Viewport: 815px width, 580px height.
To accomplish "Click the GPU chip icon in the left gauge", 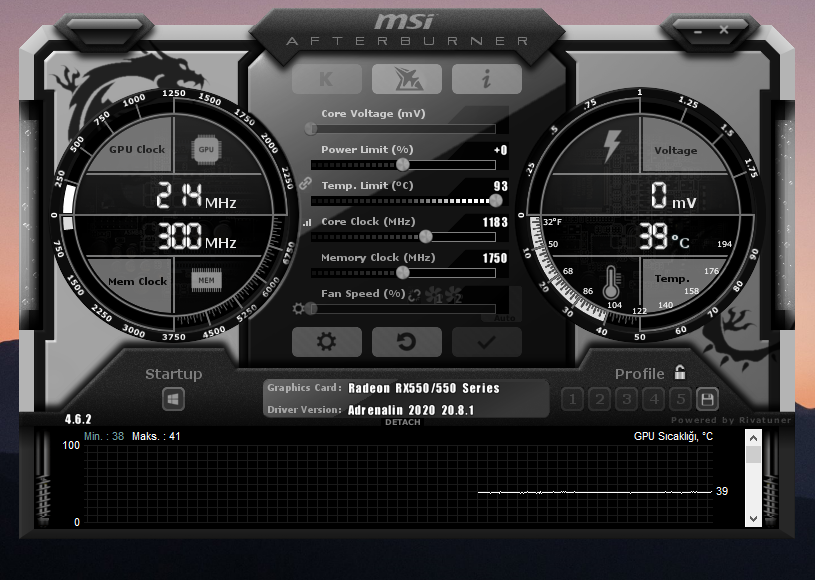I will tap(206, 149).
